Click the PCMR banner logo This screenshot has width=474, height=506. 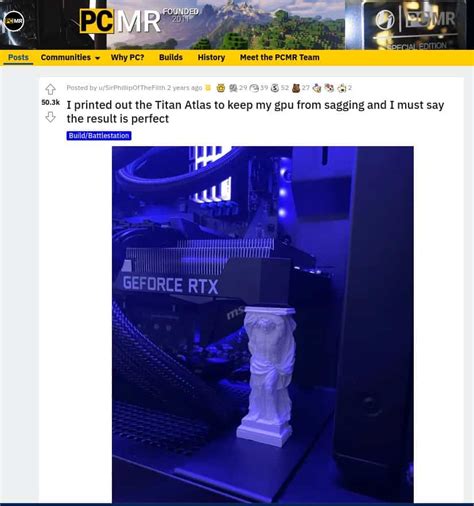coord(120,21)
